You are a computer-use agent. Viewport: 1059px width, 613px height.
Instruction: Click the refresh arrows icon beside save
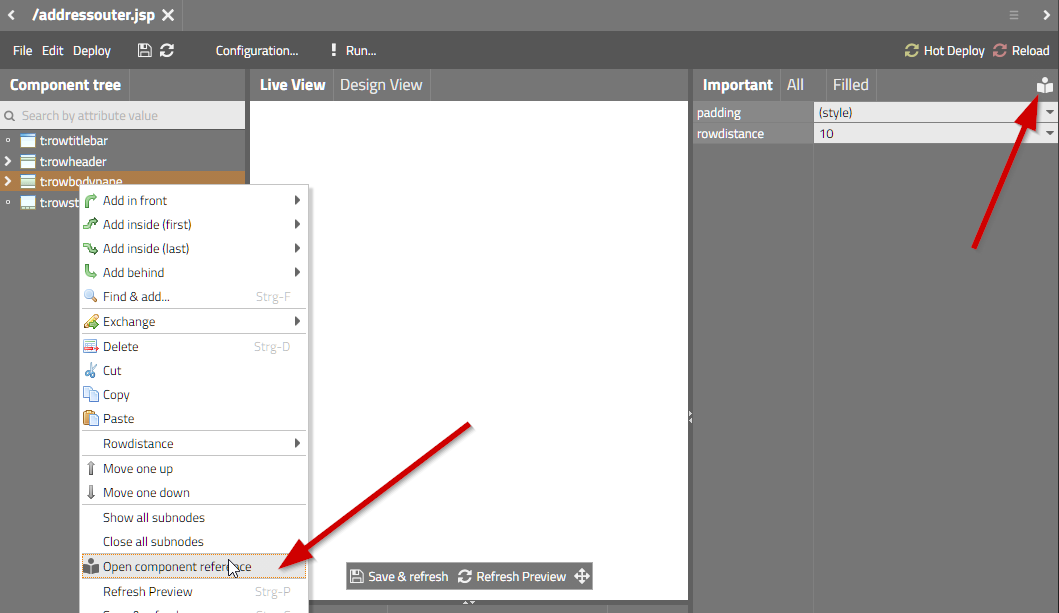pyautogui.click(x=167, y=51)
